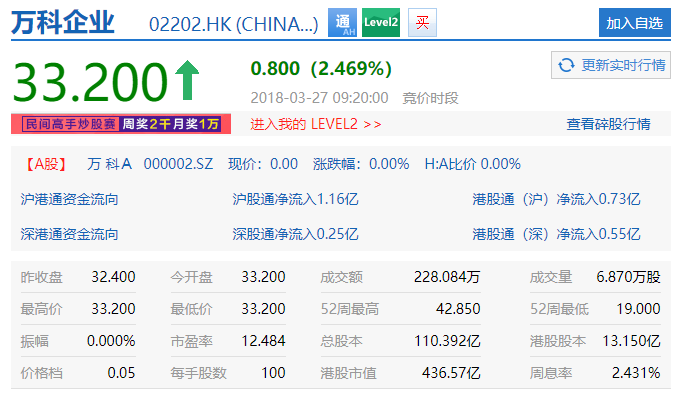Viewport: 677px width, 397px height.
Task: Click 成交量 value 6.870万股
Action: pyautogui.click(x=629, y=277)
